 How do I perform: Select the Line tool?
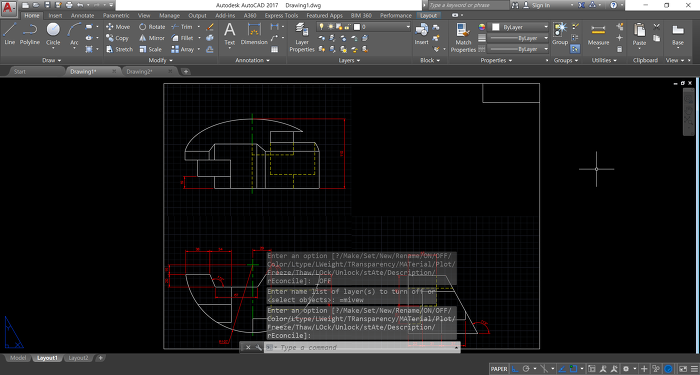(10, 34)
